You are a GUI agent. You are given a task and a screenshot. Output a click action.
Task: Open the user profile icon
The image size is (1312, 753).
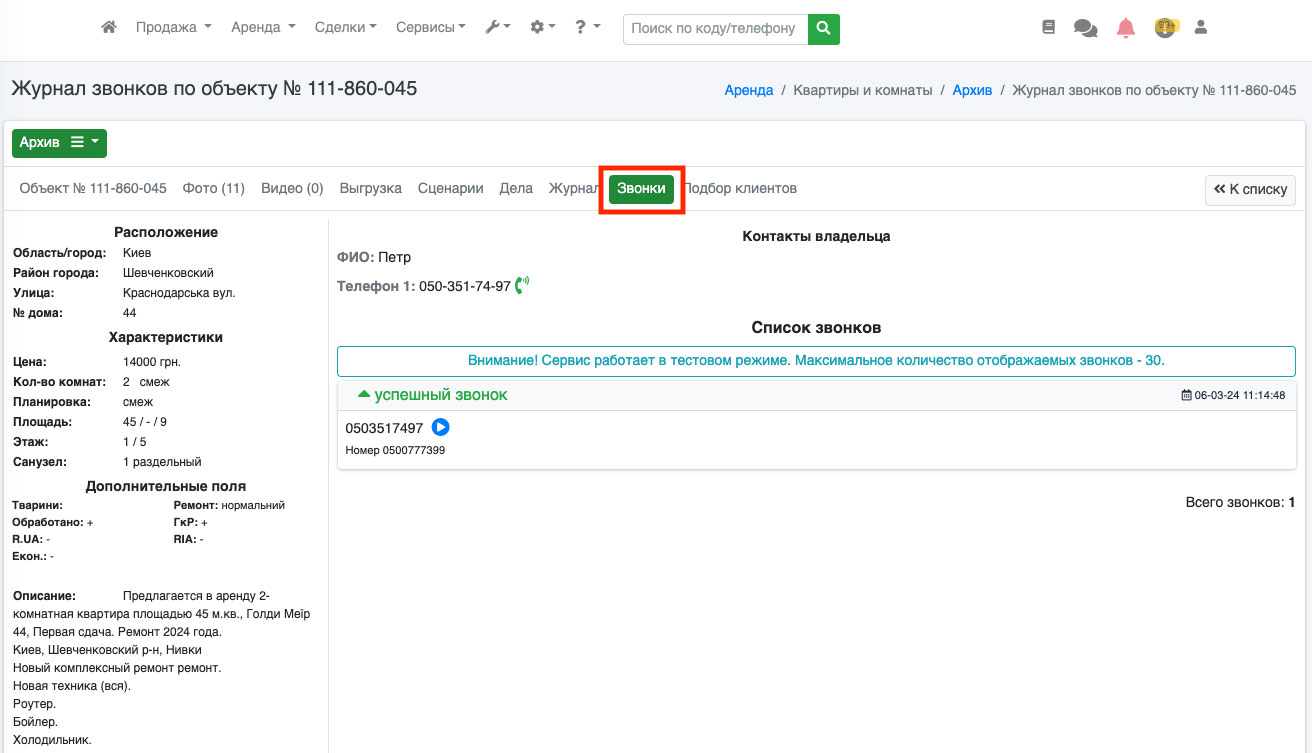point(1201,28)
